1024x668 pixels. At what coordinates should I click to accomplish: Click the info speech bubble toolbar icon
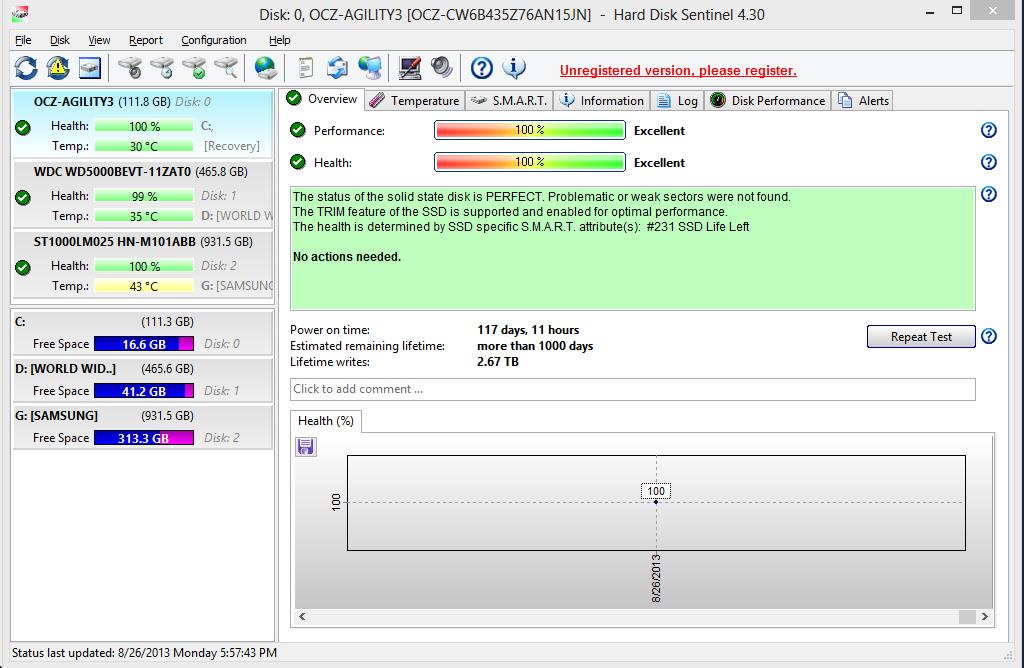514,68
